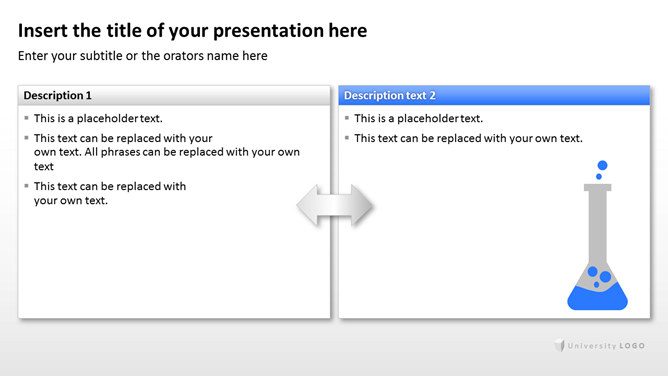Select the grey double-headed arrow shape
The image size is (668, 376).
click(334, 205)
